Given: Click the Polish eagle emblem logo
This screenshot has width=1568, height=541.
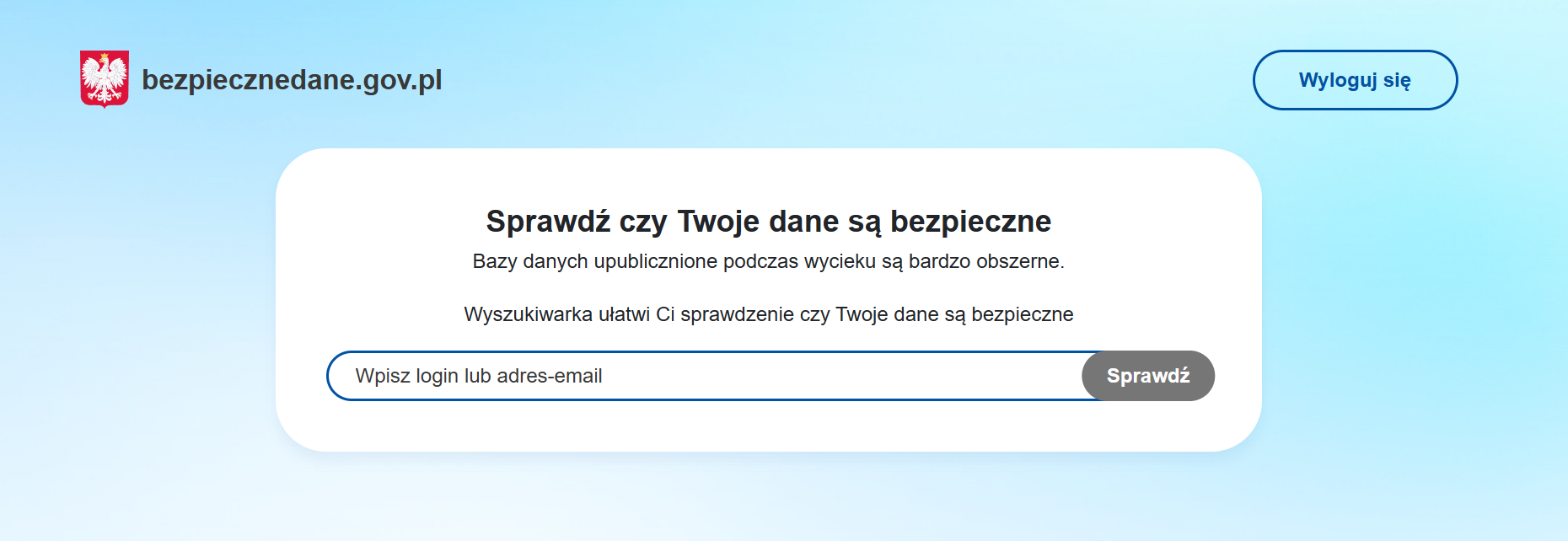Looking at the screenshot, I should [105, 79].
